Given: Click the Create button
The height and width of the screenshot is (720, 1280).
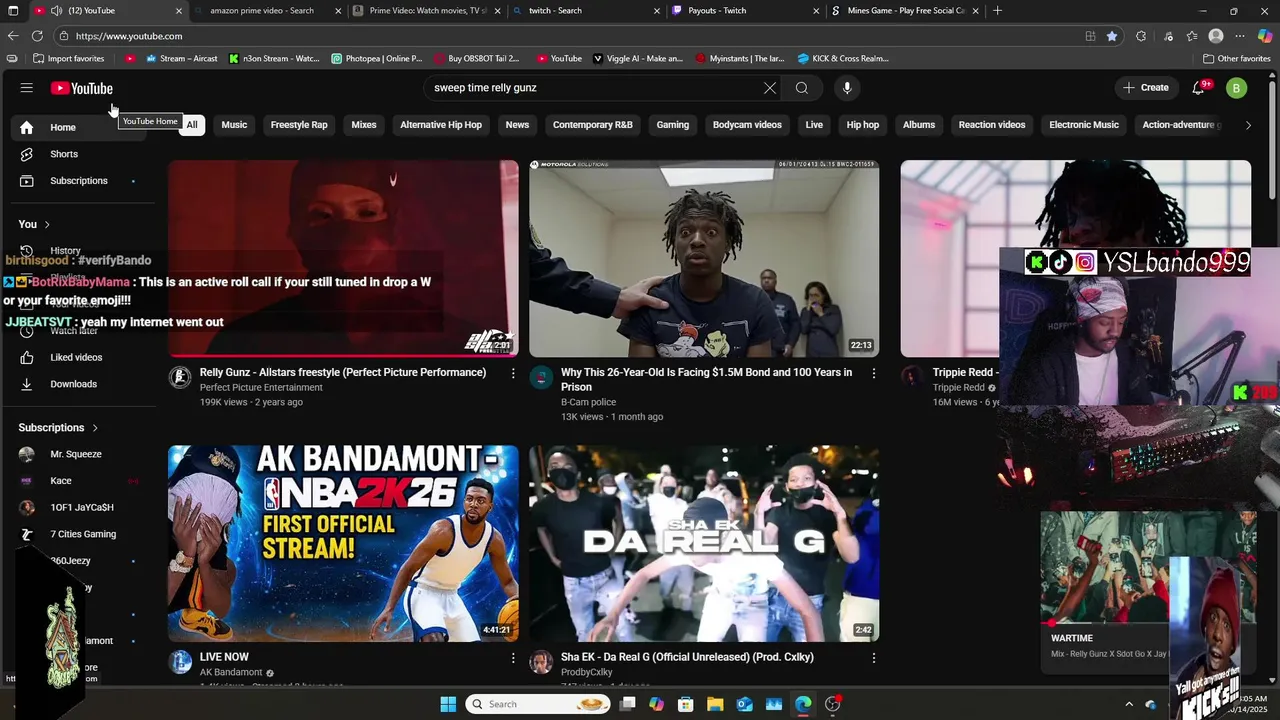Looking at the screenshot, I should click(1146, 88).
